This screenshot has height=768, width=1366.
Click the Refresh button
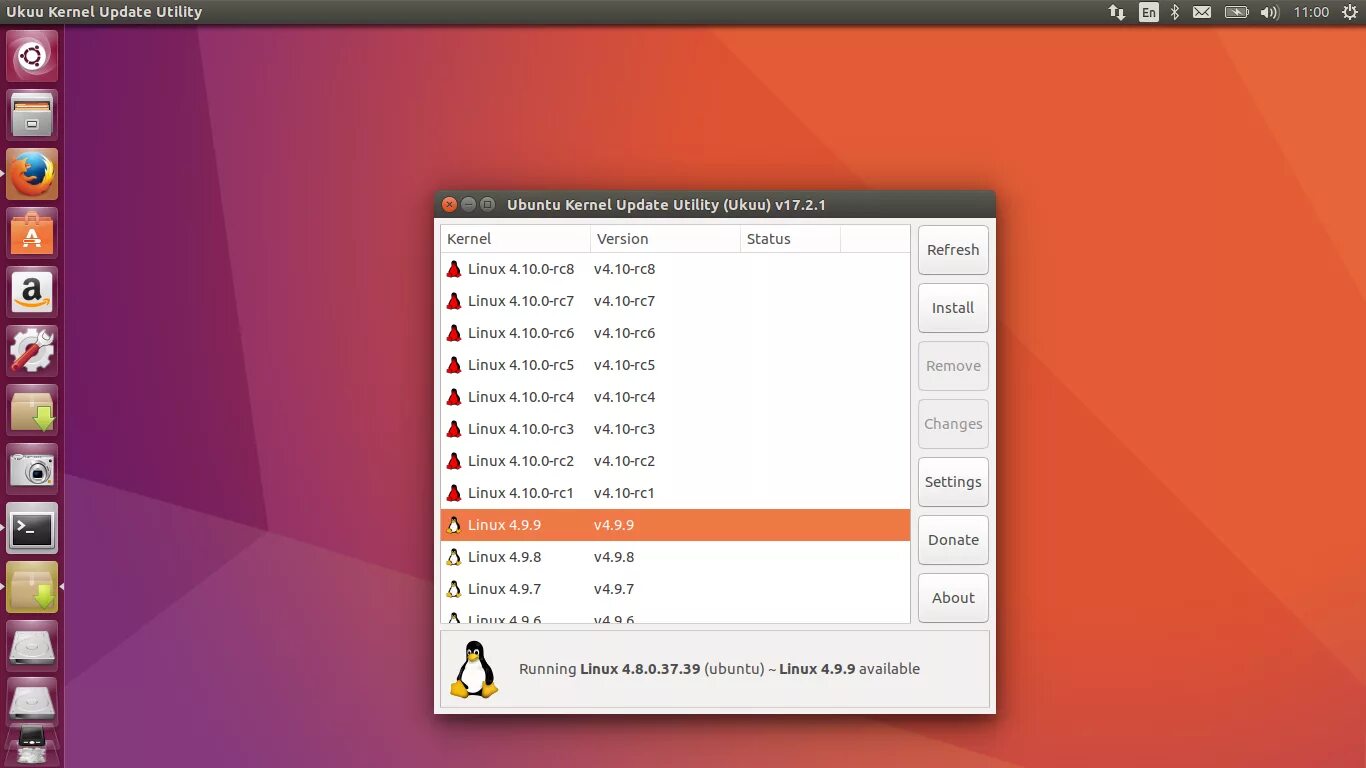tap(953, 250)
